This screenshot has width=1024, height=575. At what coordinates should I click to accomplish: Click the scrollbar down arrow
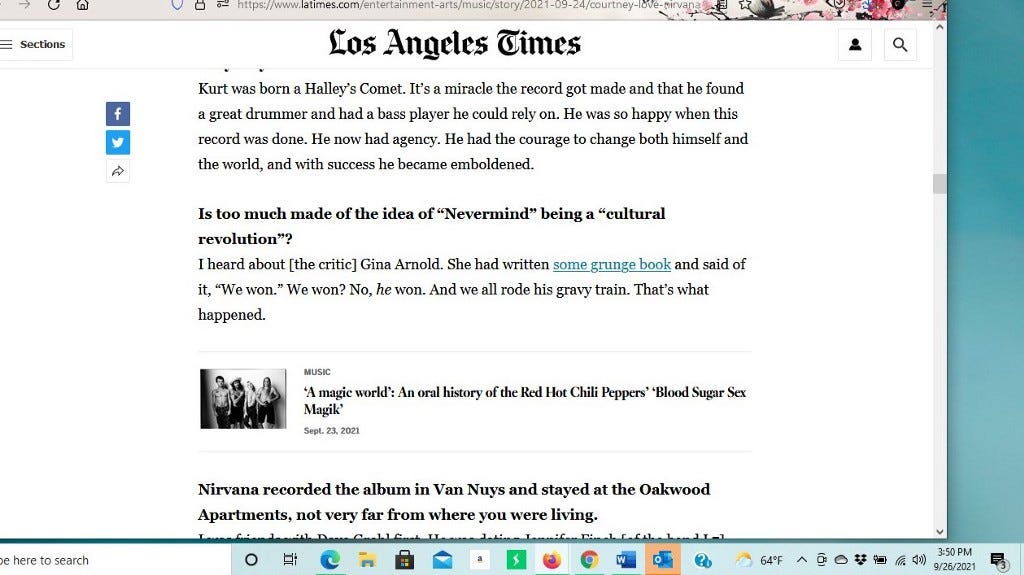coord(940,532)
